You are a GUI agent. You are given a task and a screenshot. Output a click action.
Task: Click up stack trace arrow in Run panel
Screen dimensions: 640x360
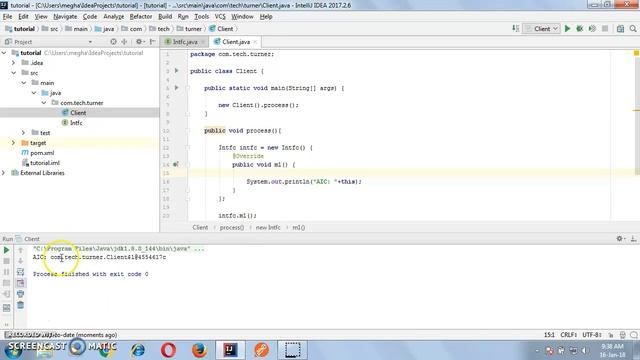click(20, 250)
